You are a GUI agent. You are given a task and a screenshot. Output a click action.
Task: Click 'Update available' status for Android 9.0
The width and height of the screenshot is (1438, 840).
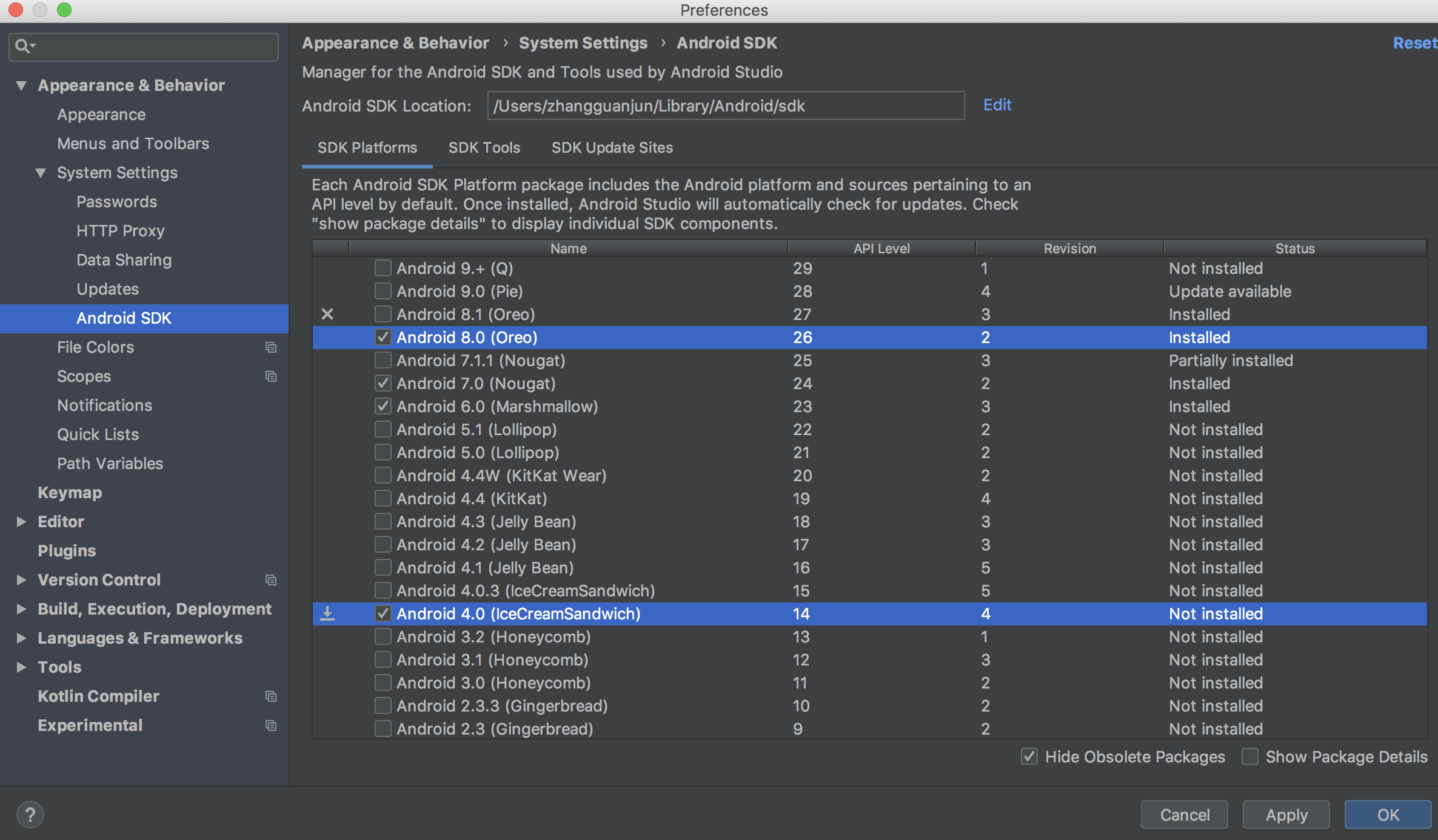coord(1230,291)
